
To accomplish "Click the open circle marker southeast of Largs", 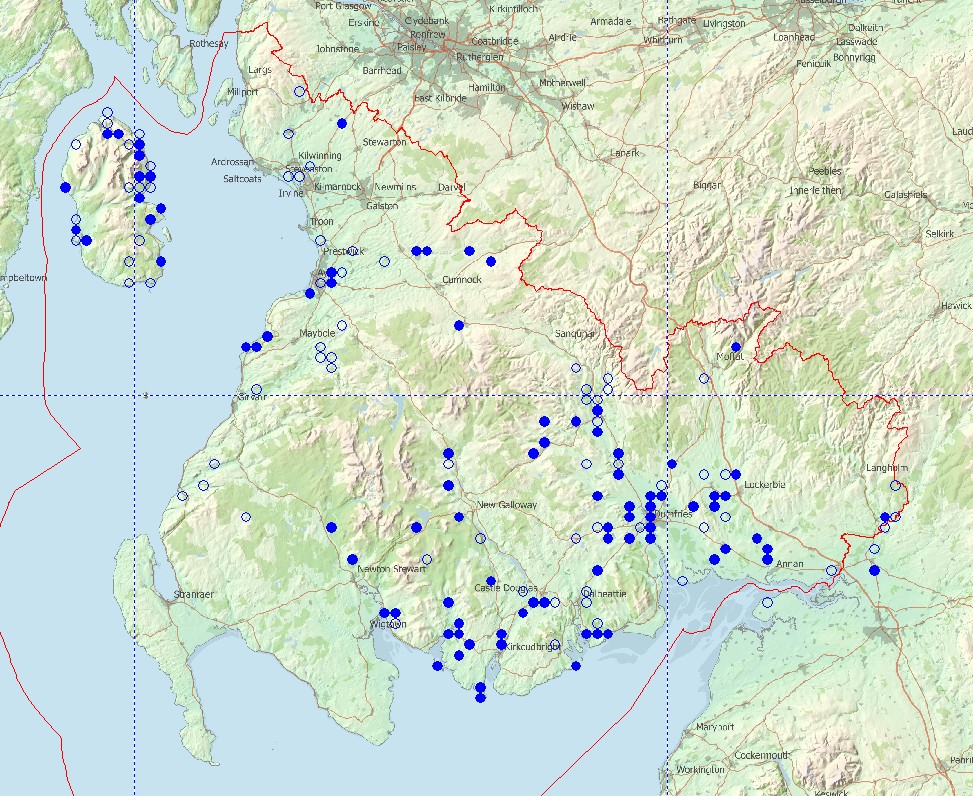I will pos(299,91).
